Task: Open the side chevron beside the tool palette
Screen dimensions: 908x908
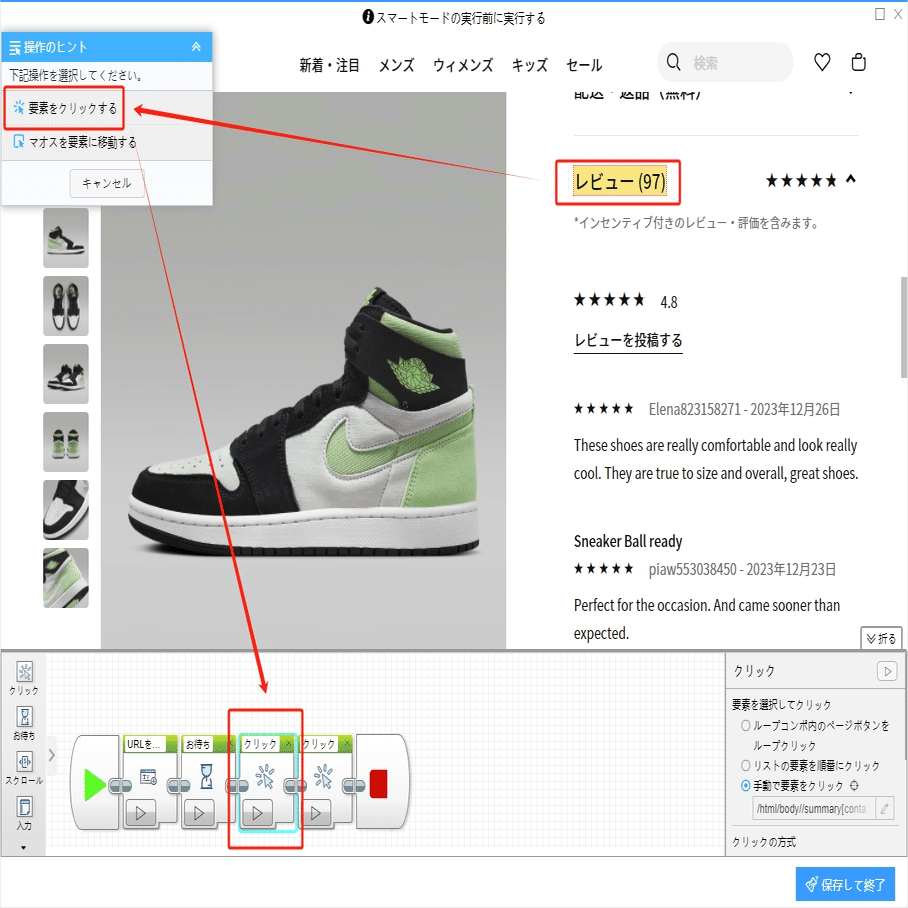Action: 52,755
